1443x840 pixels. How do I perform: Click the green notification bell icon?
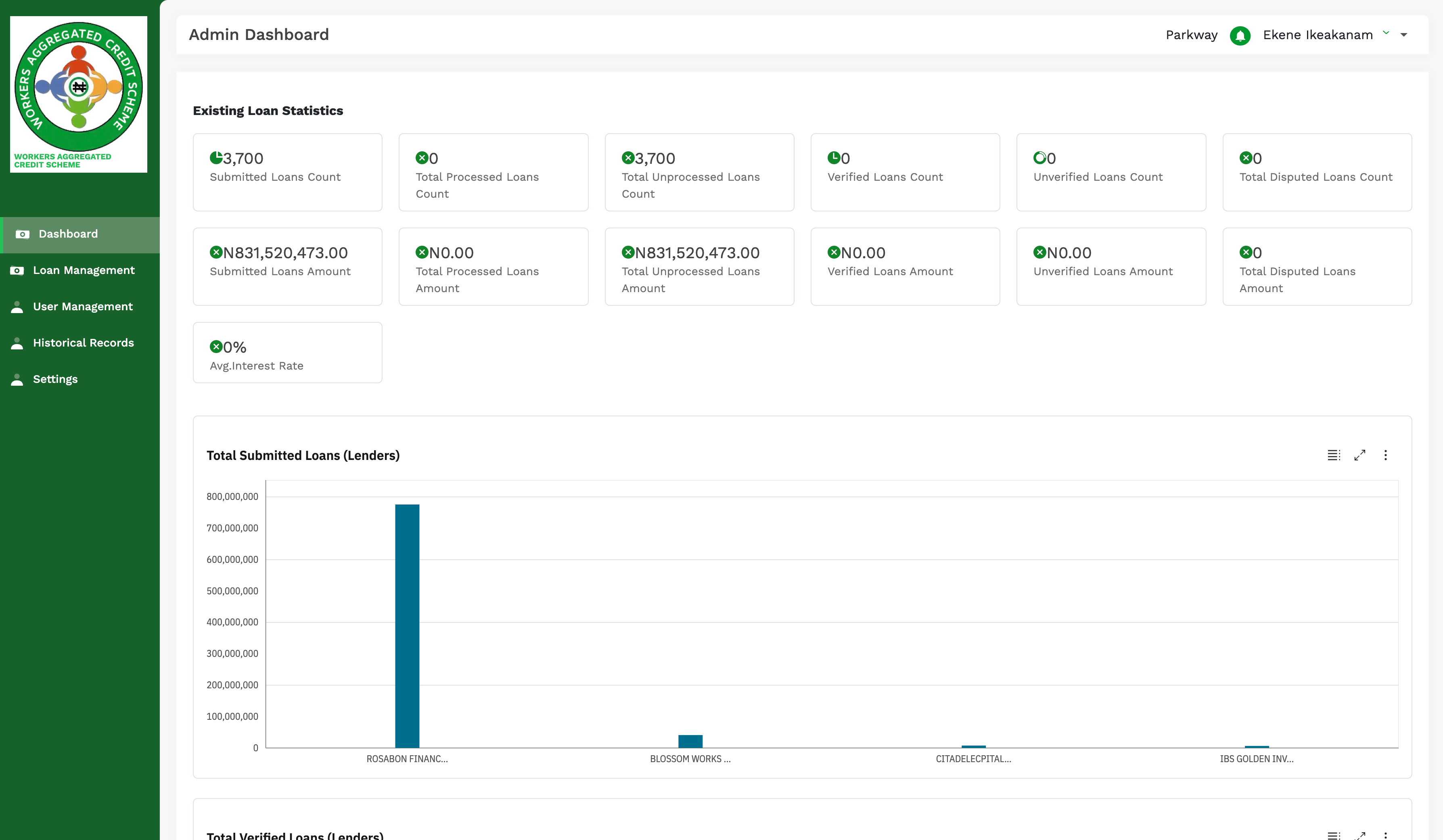1240,36
